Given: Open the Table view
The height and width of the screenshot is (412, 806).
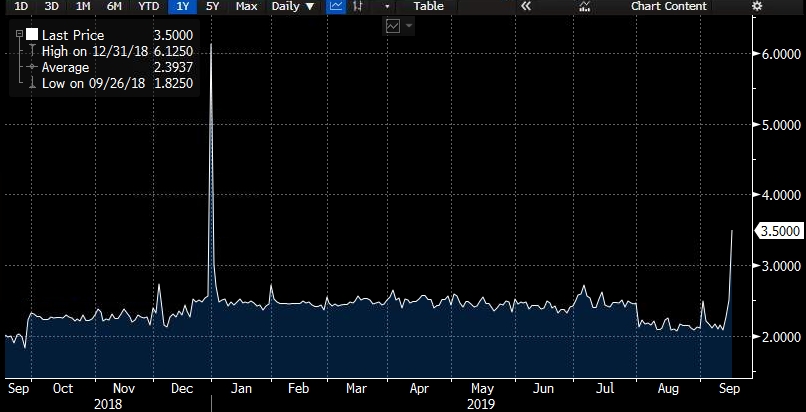Looking at the screenshot, I should click(x=428, y=7).
